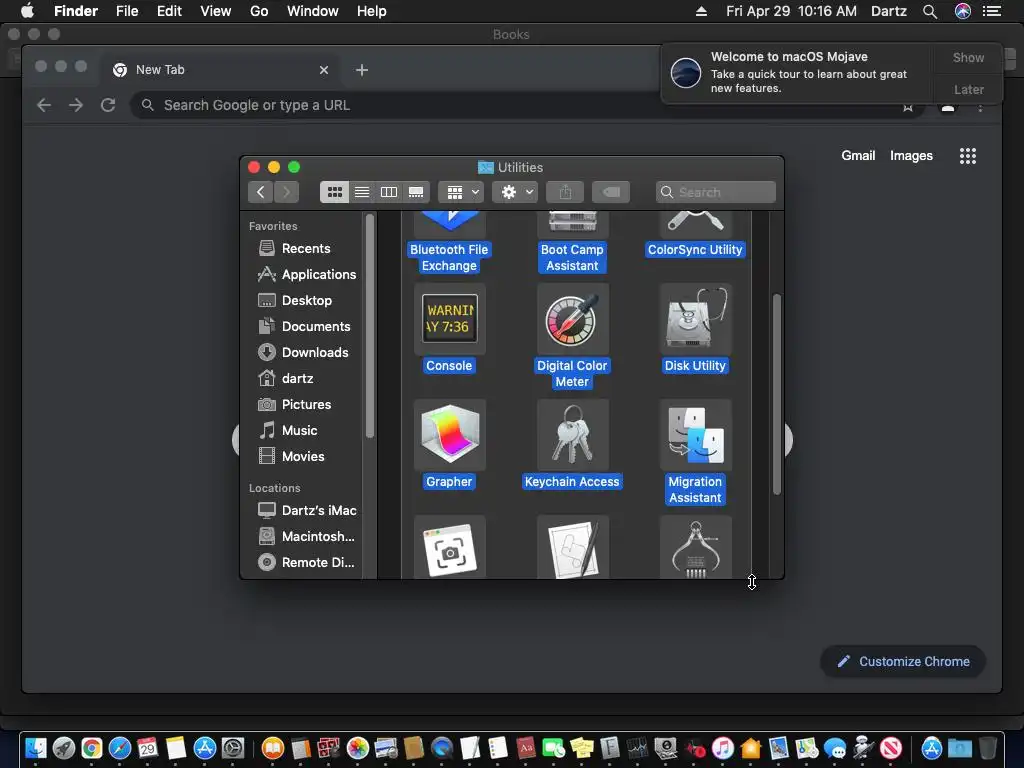Screen dimensions: 1024x768
Task: Open the Go menu
Action: [x=259, y=11]
